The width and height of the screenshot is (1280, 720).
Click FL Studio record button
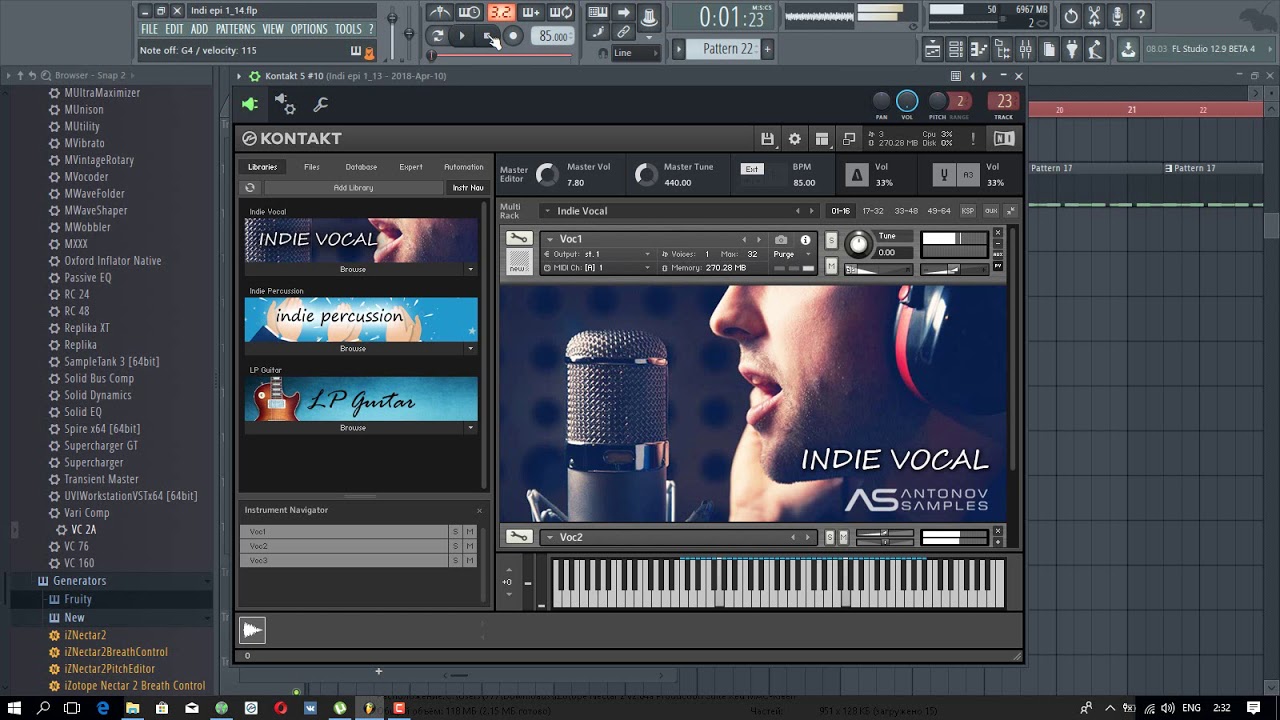click(513, 36)
